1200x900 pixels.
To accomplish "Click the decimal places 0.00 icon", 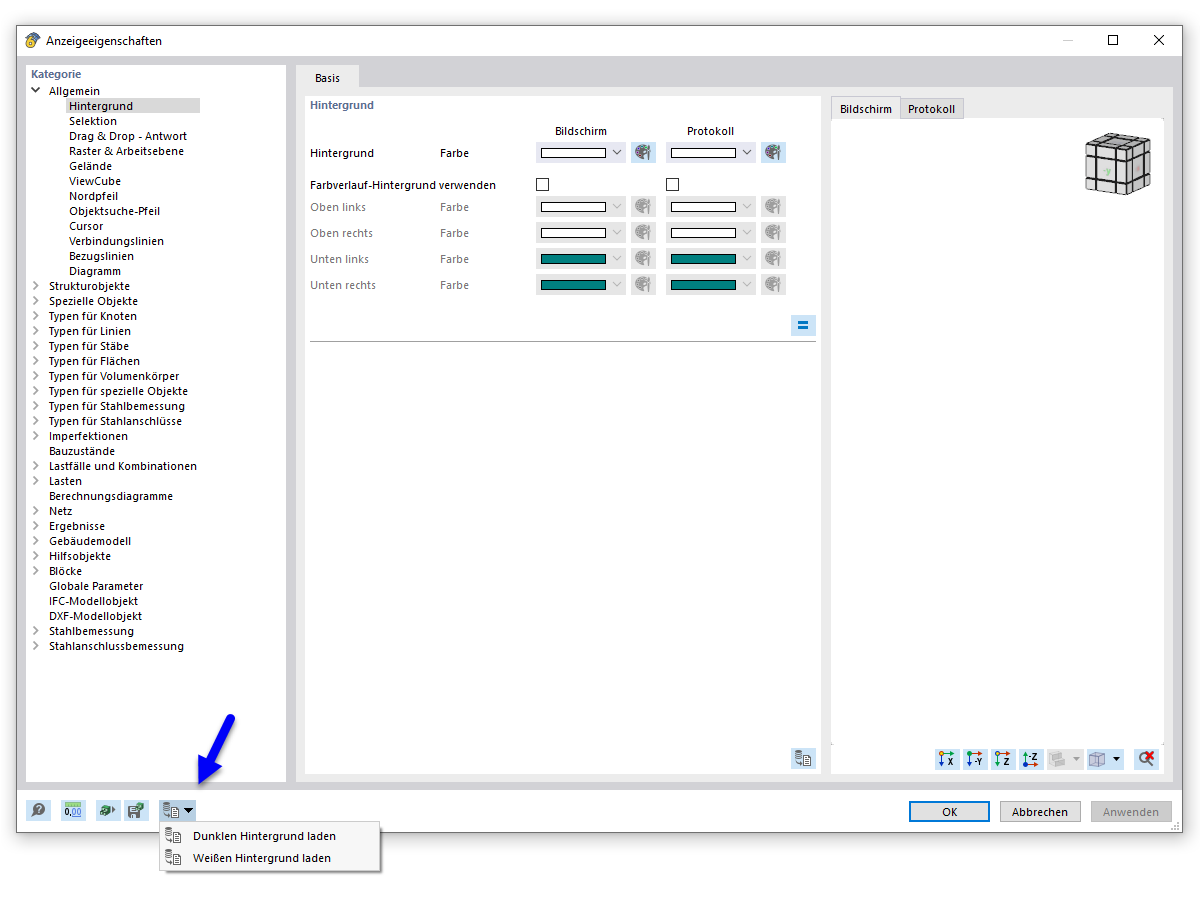I will coord(73,810).
